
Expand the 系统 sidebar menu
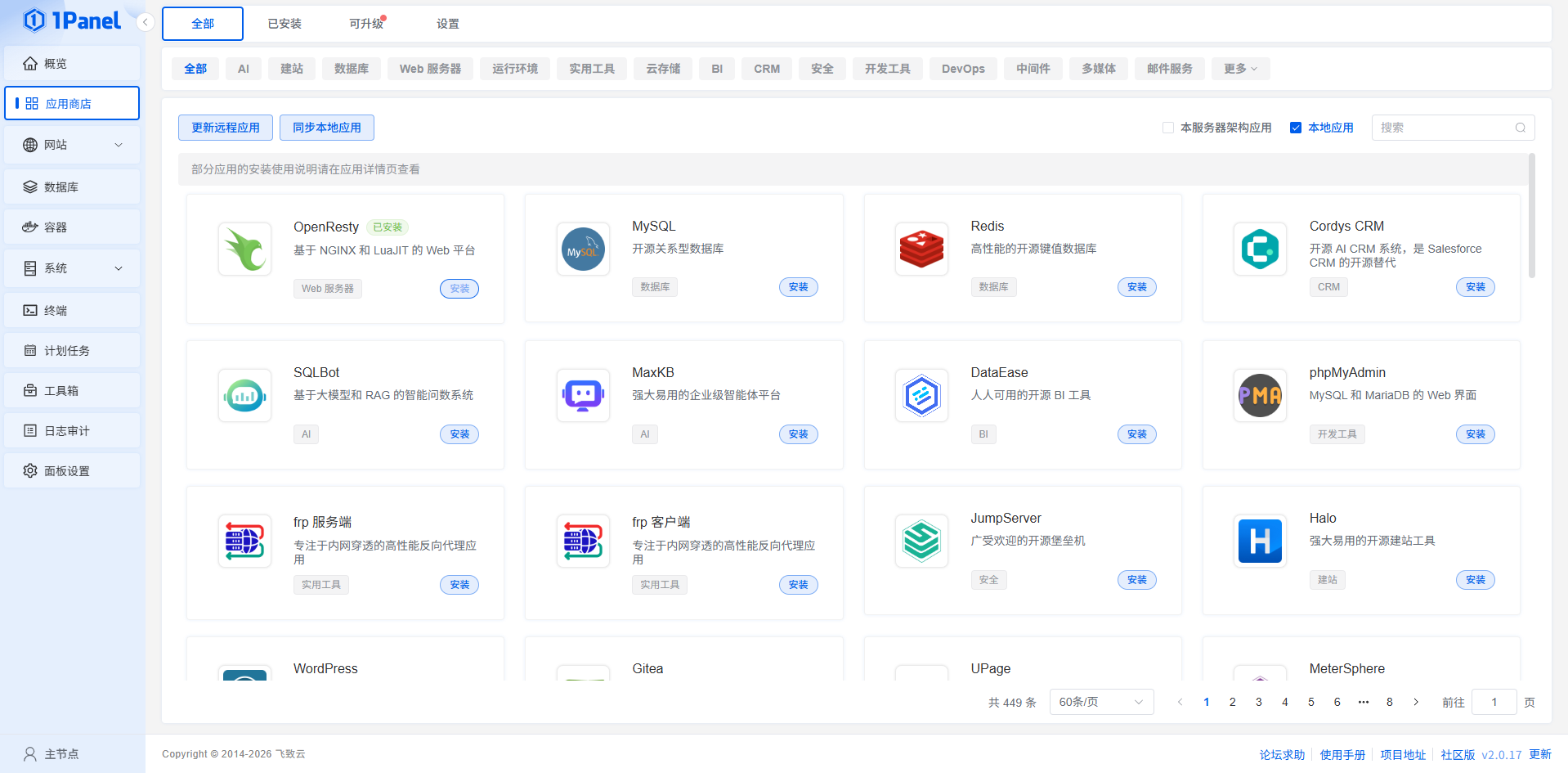[72, 268]
